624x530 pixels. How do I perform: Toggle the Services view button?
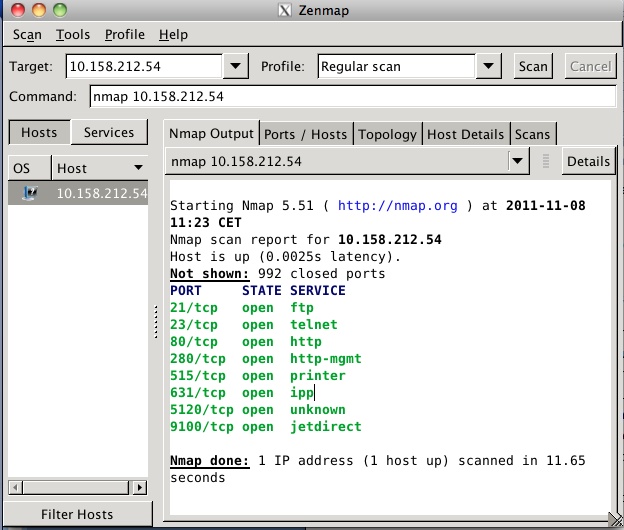tap(109, 132)
